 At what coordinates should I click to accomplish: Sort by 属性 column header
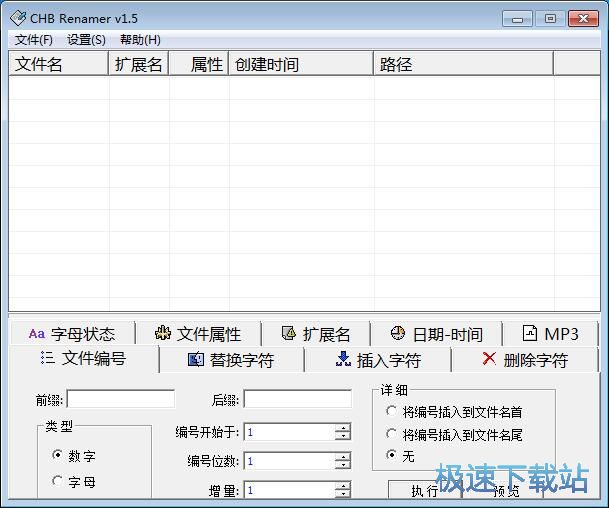coord(198,63)
